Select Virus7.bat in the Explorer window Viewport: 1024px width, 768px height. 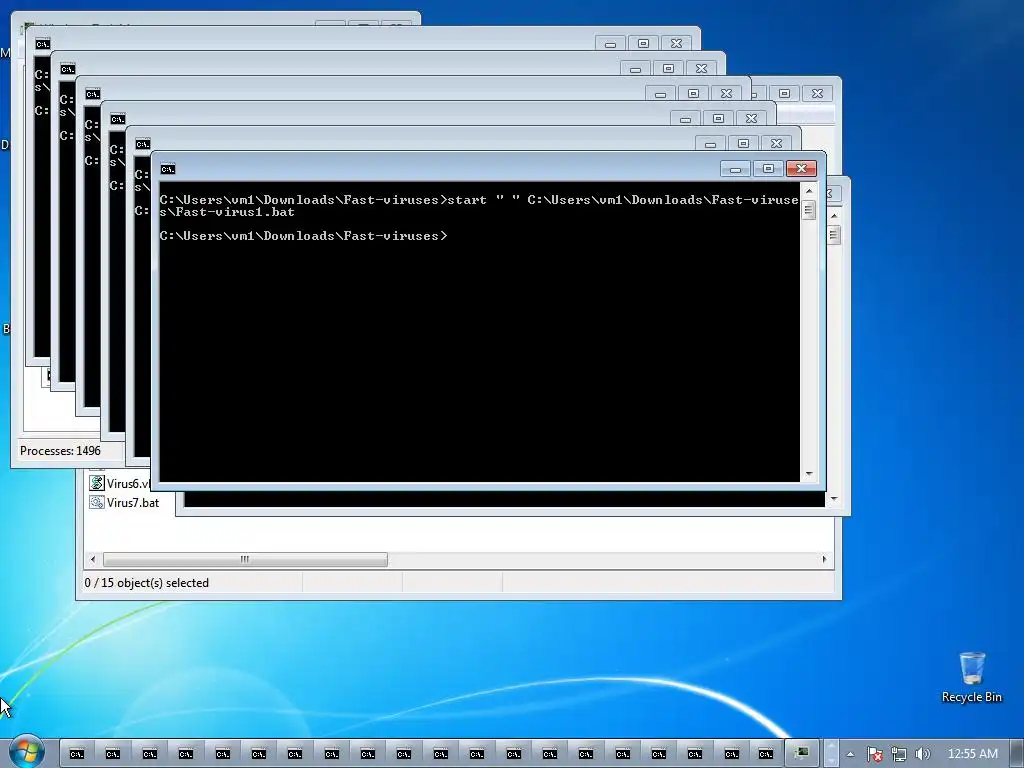124,502
